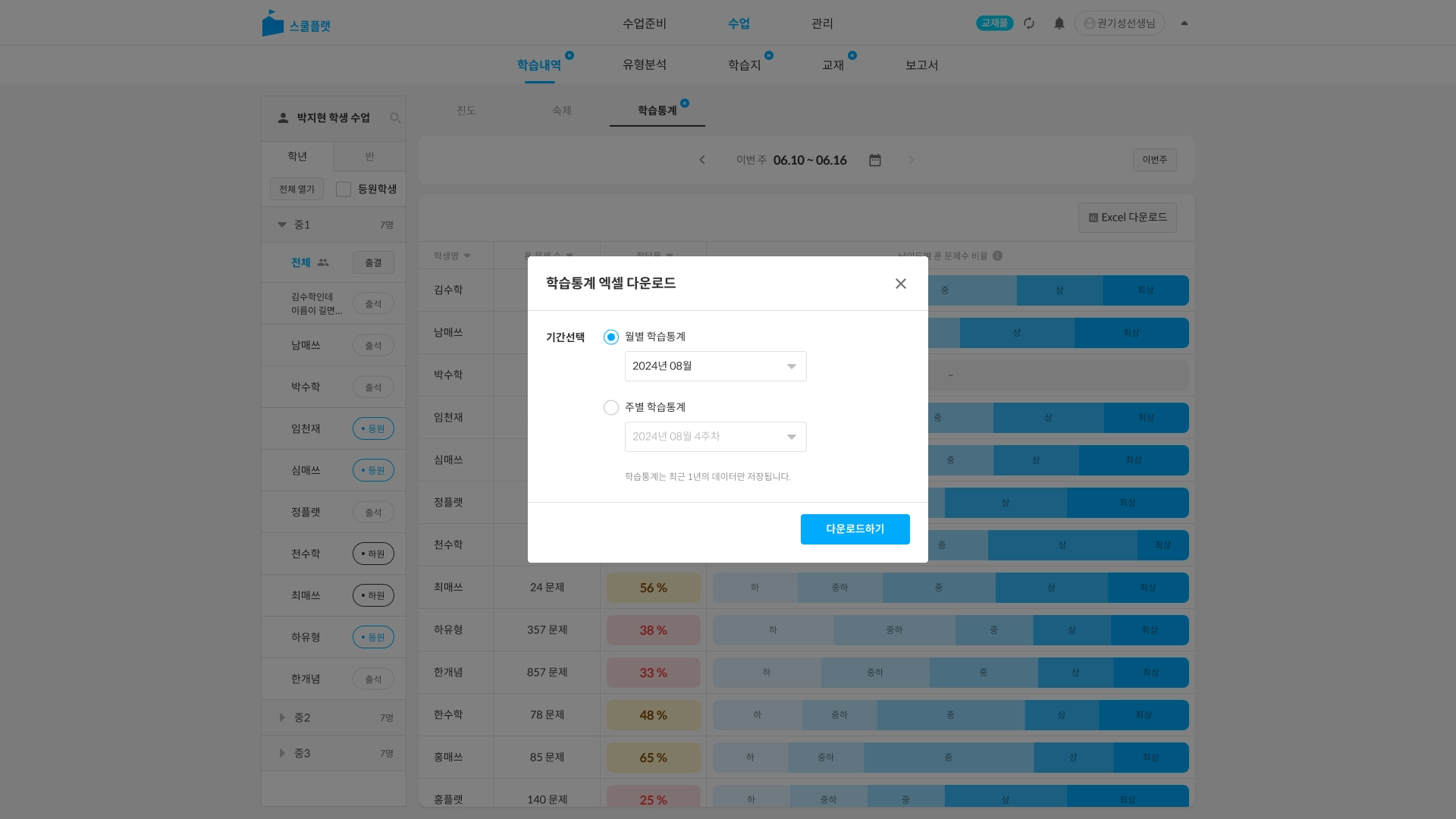This screenshot has width=1456, height=819.
Task: Switch to the 유형분석 tab
Action: pos(644,65)
